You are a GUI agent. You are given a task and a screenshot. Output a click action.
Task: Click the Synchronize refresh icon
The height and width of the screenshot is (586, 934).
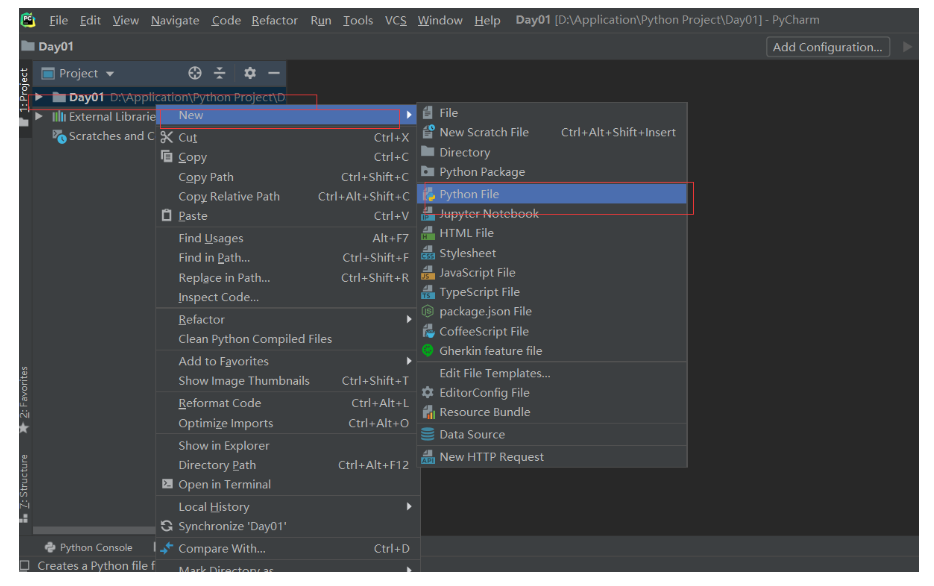coord(167,526)
